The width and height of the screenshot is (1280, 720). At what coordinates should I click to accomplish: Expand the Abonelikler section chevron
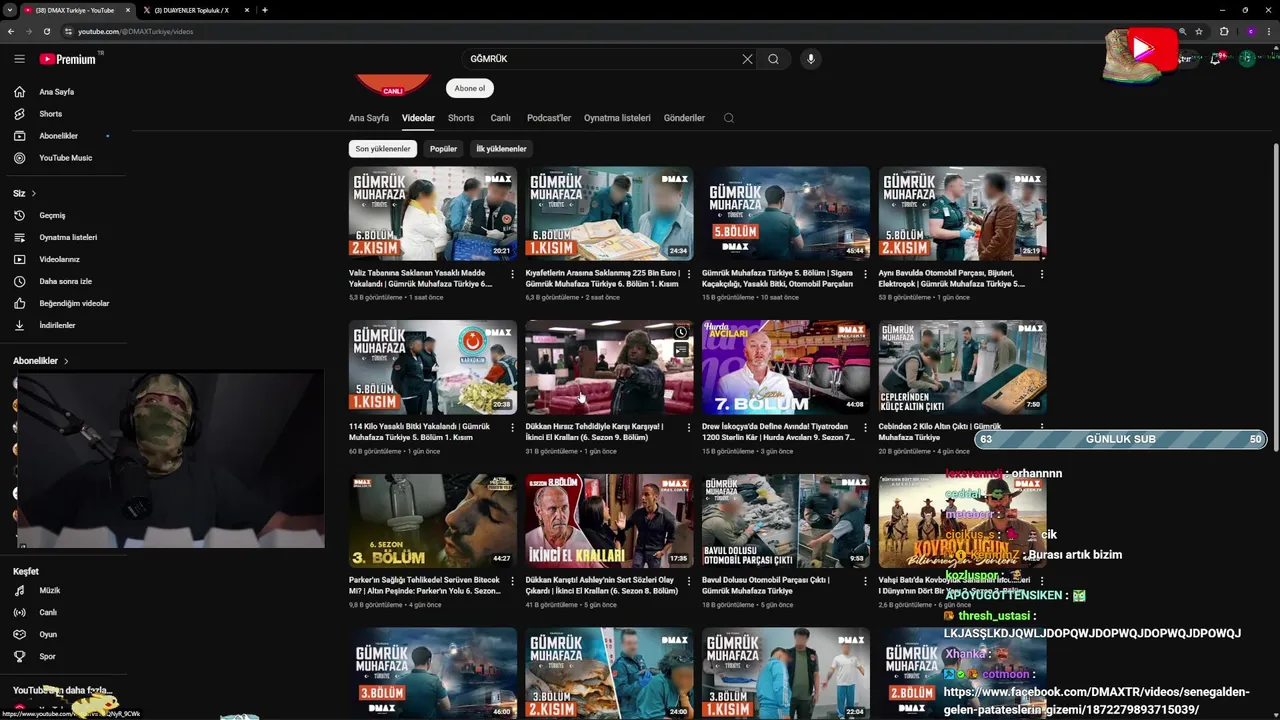coord(66,361)
